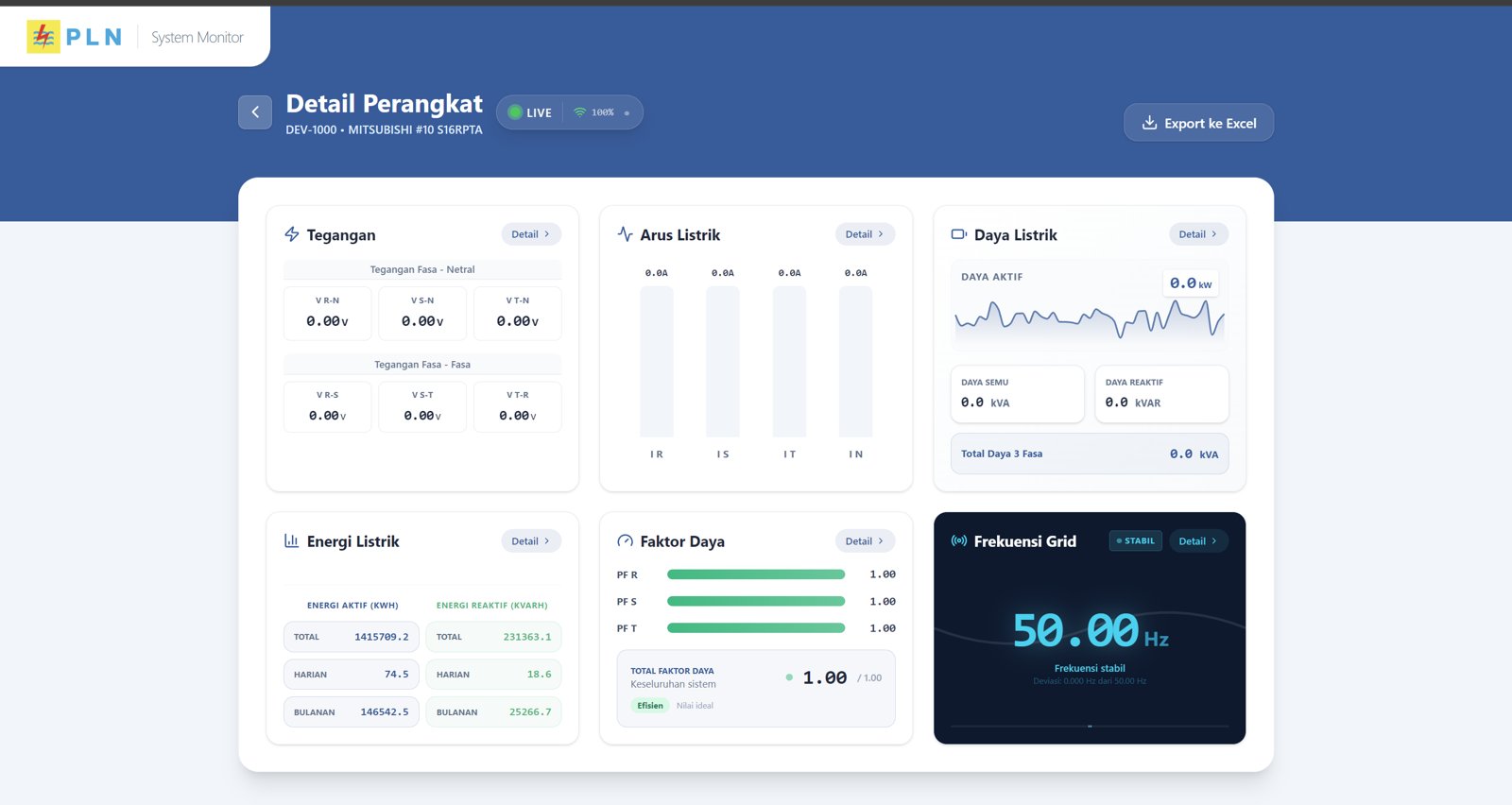Click the 50.00 Hz frequency reading
Viewport: 1512px width, 805px height.
(1090, 631)
